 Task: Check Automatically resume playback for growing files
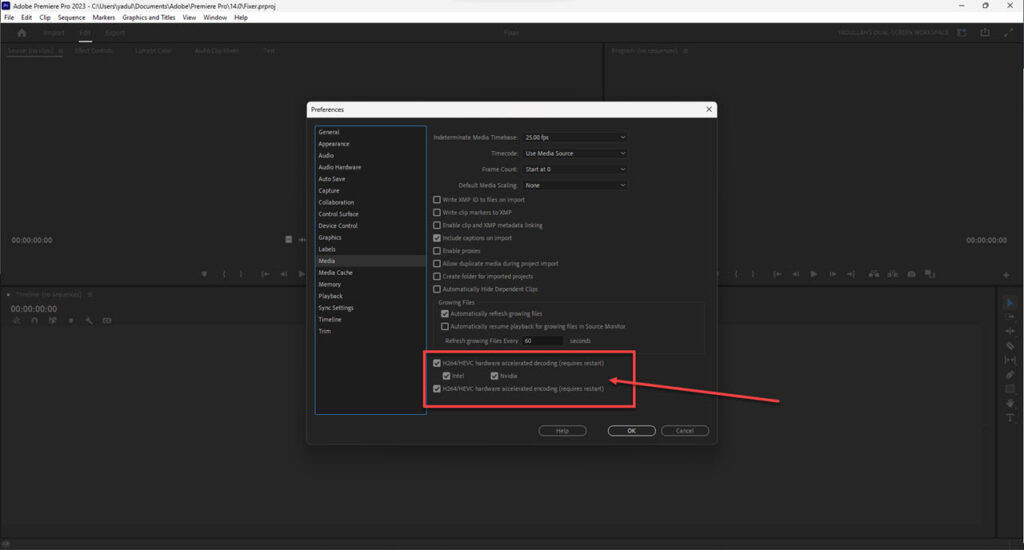coord(445,326)
